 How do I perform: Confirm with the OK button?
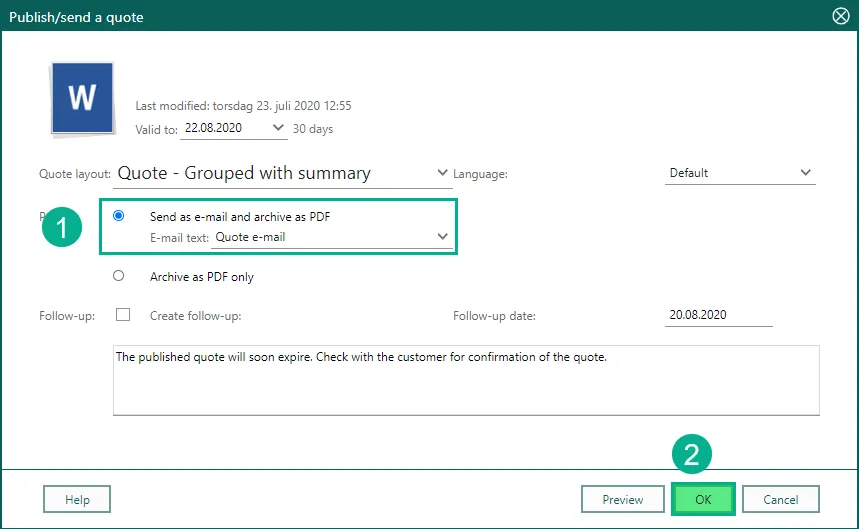[703, 499]
